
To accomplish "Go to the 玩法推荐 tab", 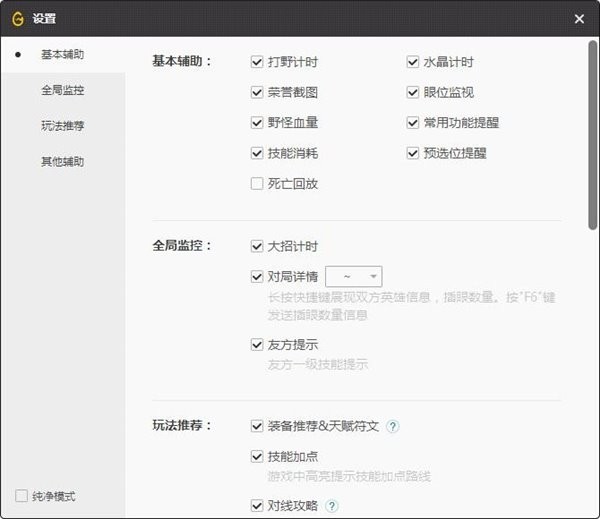I will (62, 125).
